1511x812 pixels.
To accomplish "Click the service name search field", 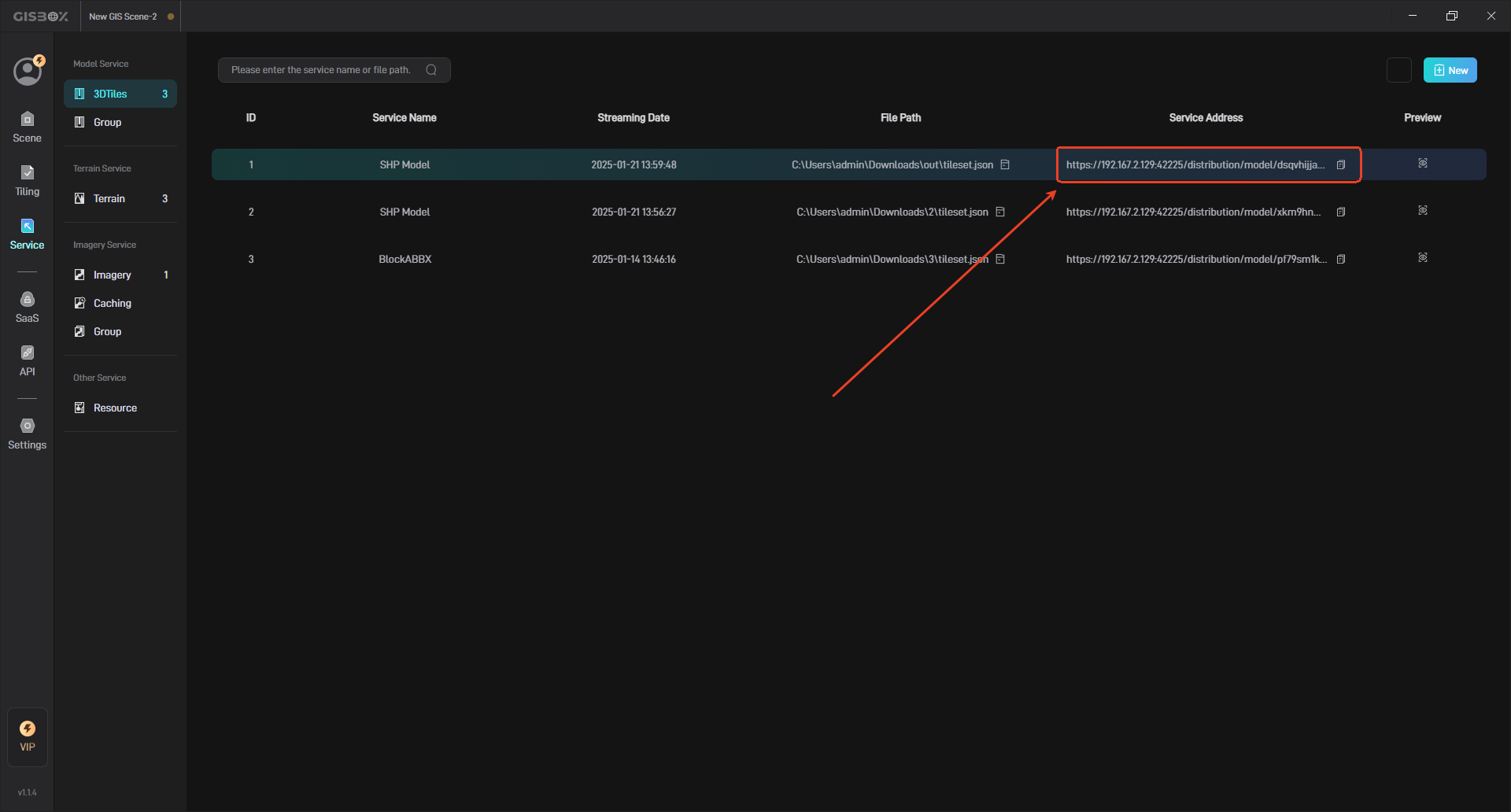I will [323, 70].
